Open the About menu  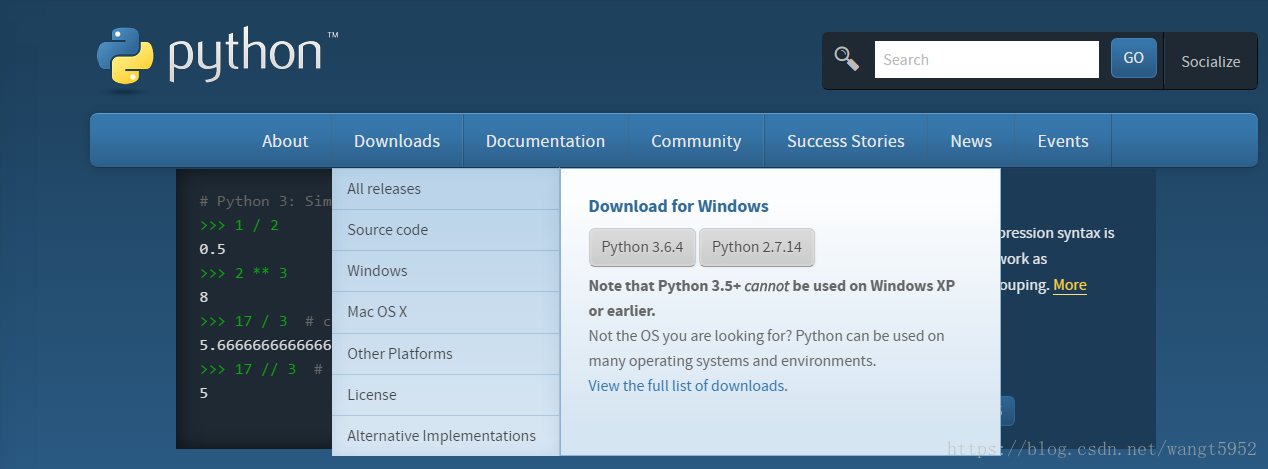(285, 141)
